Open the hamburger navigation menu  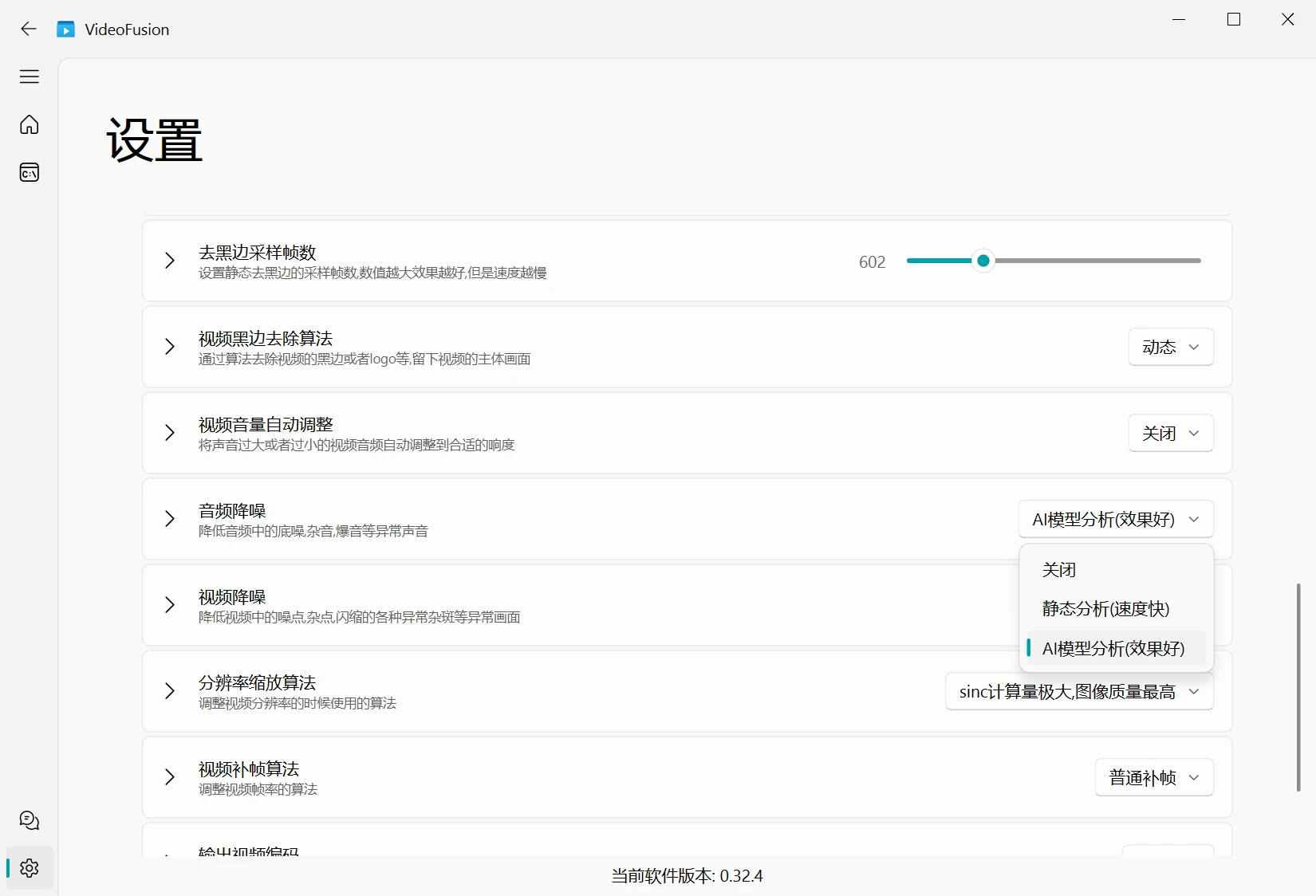pos(30,77)
